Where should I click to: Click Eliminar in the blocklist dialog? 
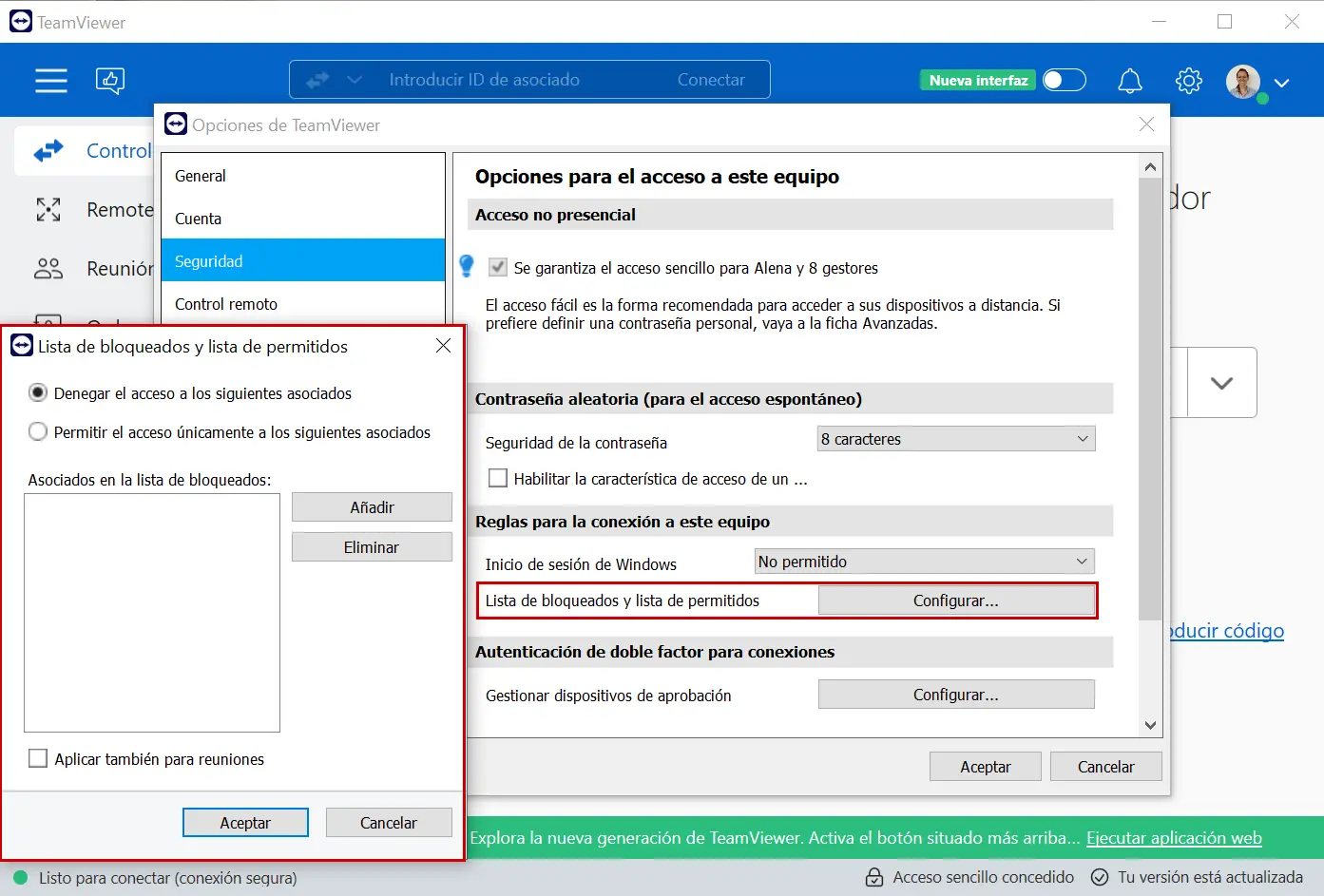[372, 547]
